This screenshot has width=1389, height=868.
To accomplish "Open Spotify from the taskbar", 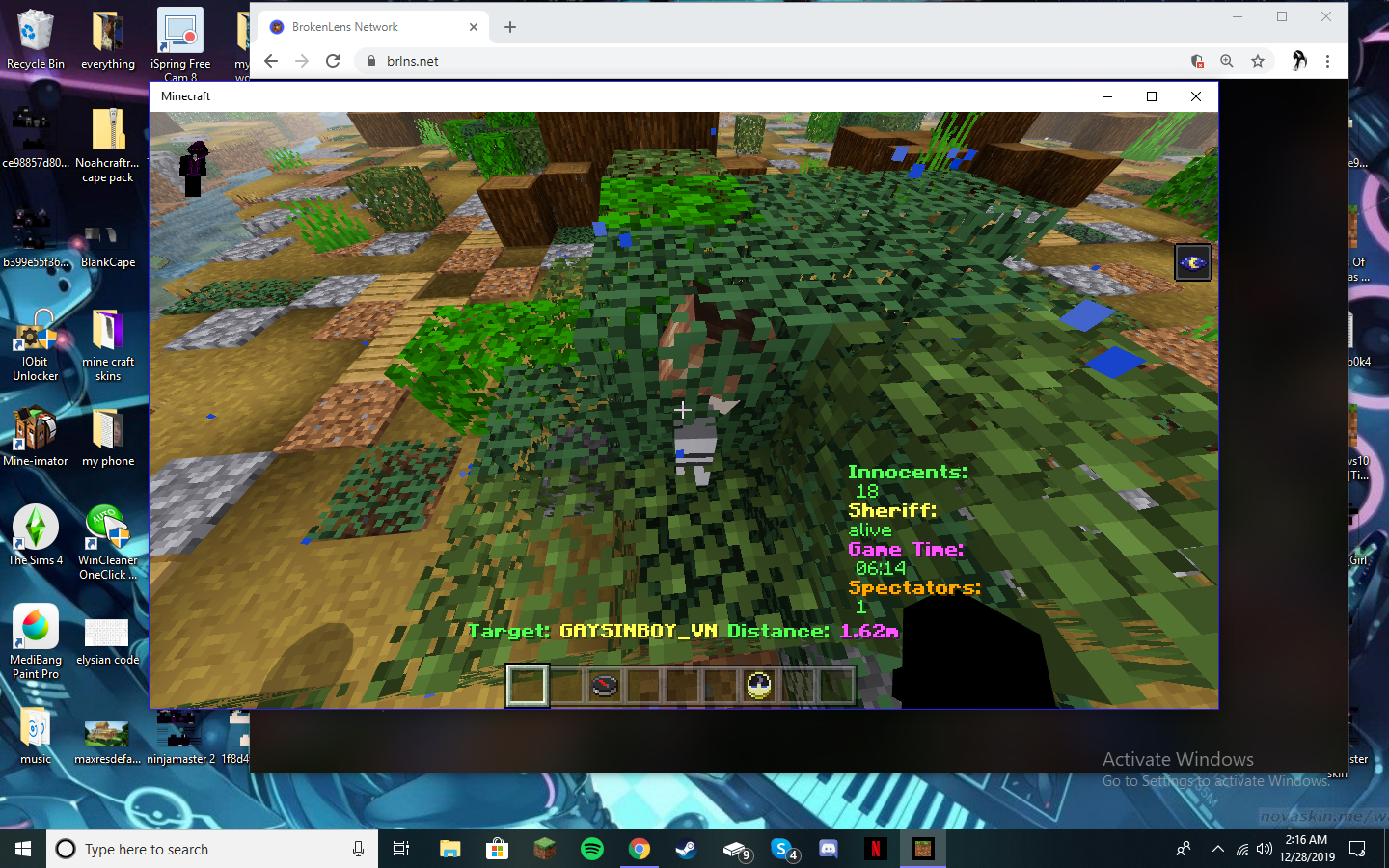I will [592, 849].
